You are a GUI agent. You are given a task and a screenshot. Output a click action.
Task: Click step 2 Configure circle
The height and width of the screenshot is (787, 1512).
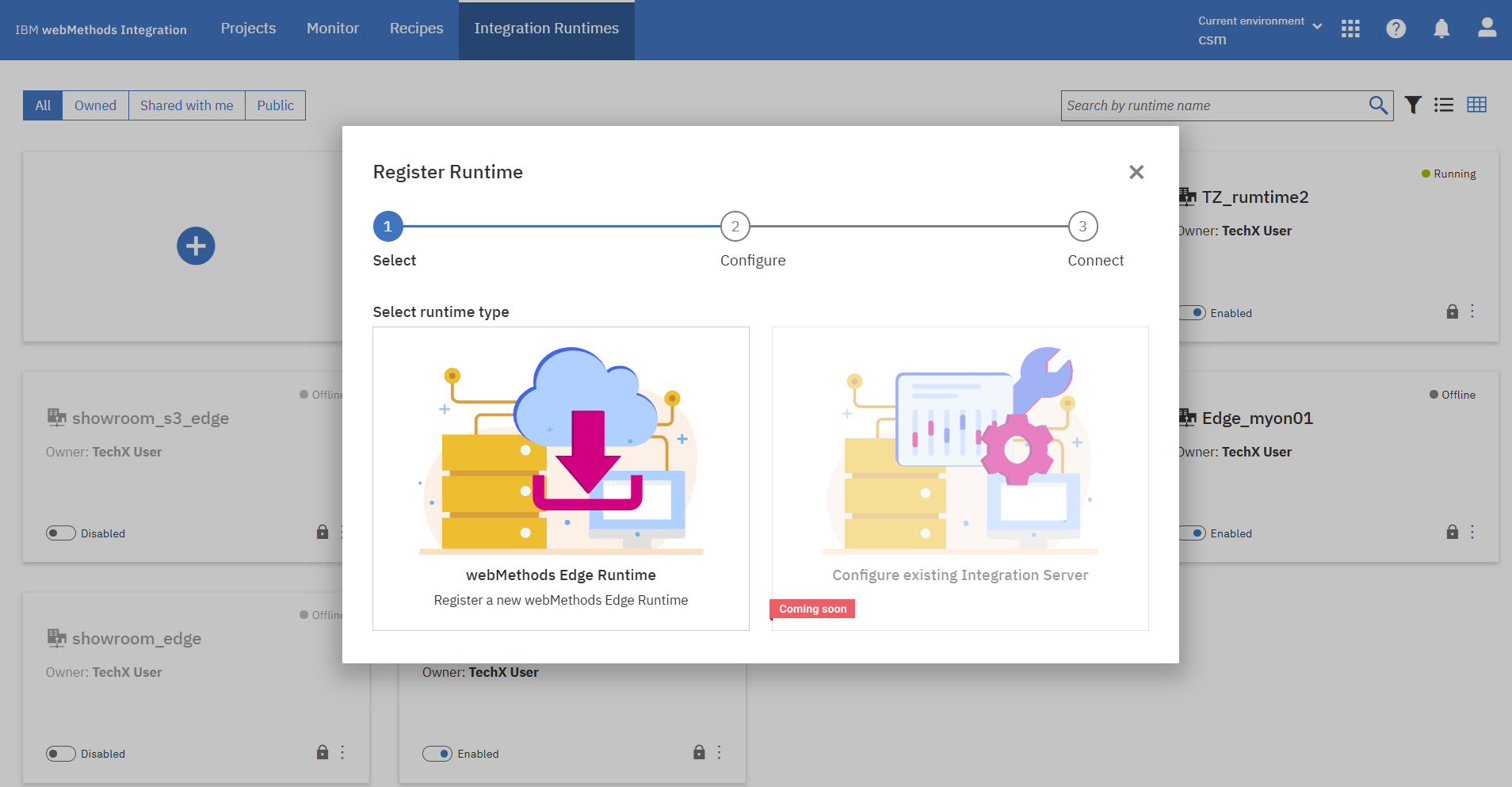click(735, 227)
